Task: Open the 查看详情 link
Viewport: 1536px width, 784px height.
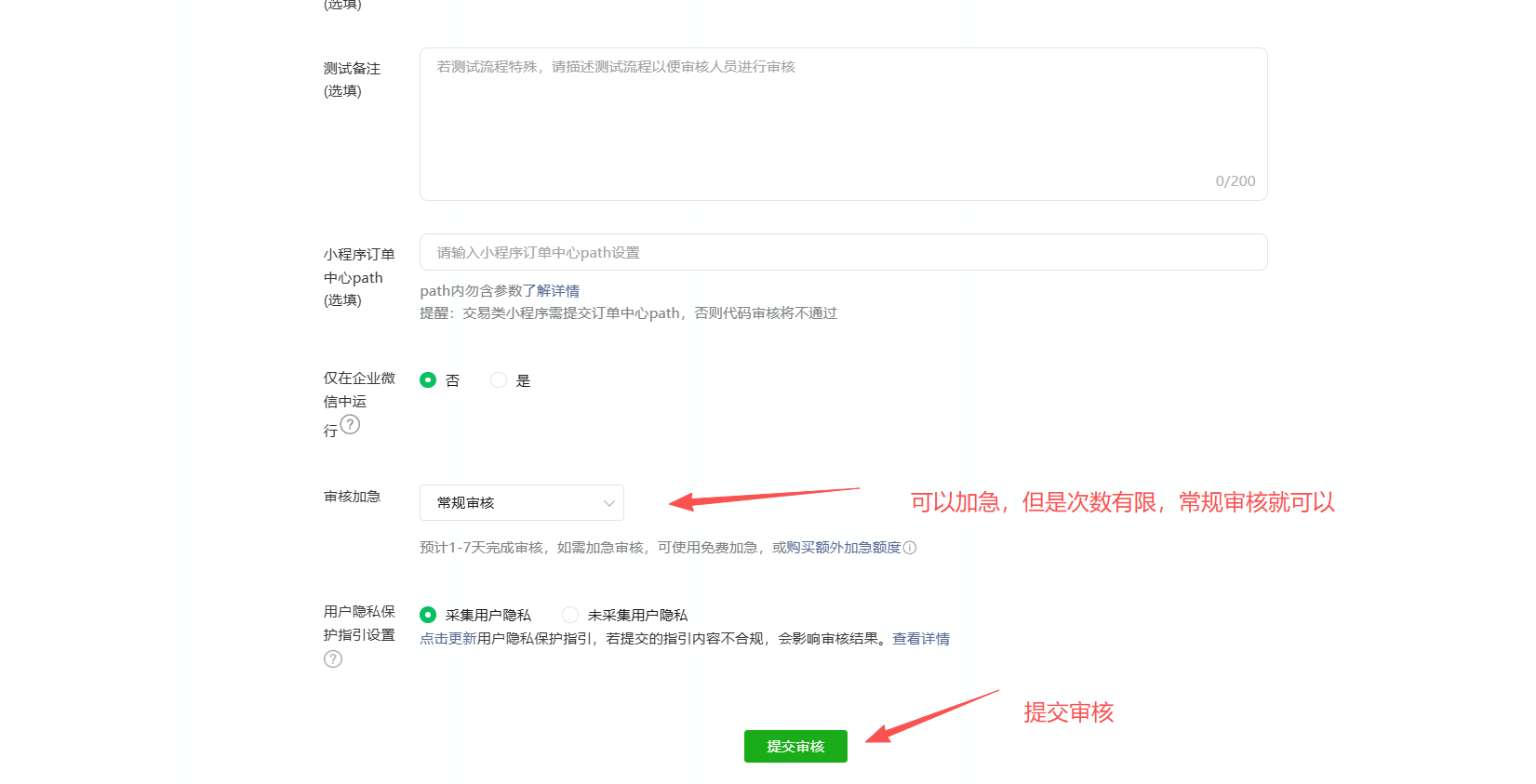Action: 921,639
